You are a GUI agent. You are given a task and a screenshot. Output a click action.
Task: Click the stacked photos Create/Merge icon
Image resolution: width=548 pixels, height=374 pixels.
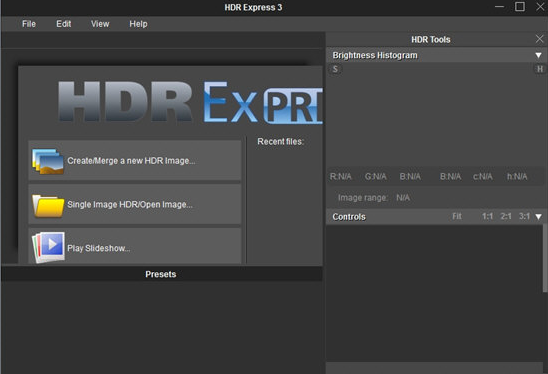48,161
